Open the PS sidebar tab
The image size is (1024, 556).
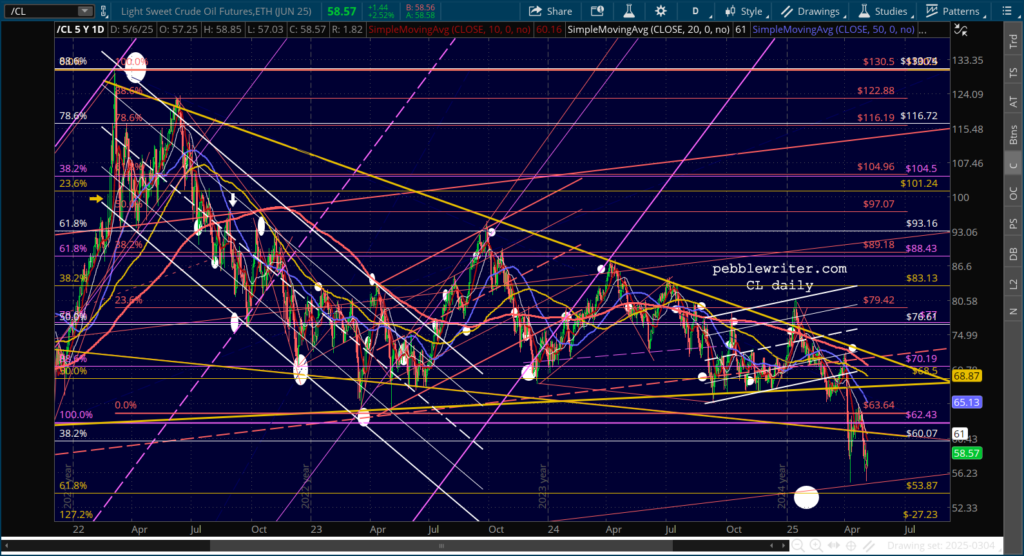click(1013, 224)
